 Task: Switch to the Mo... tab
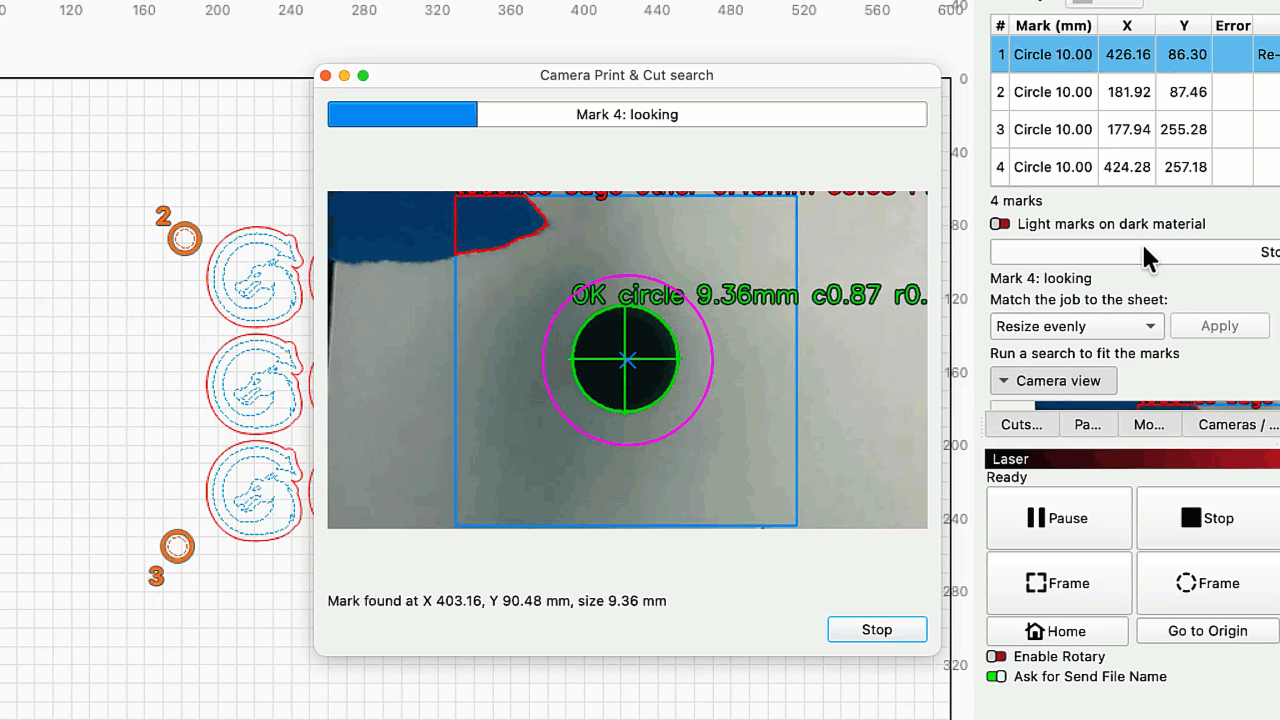tap(1149, 425)
